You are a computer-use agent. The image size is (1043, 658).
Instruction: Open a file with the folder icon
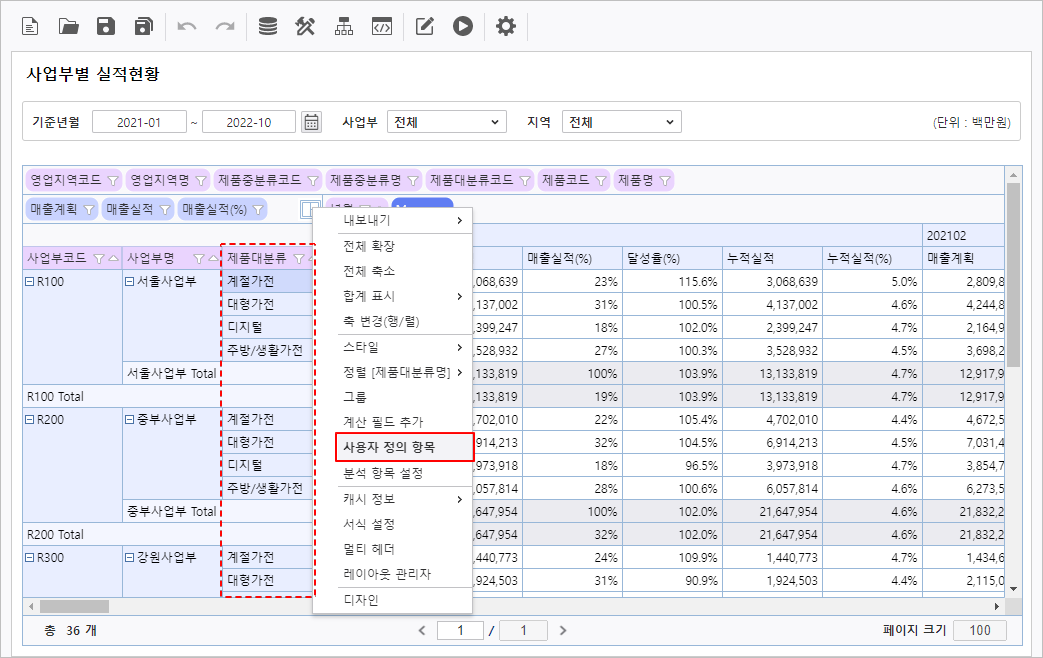(69, 27)
